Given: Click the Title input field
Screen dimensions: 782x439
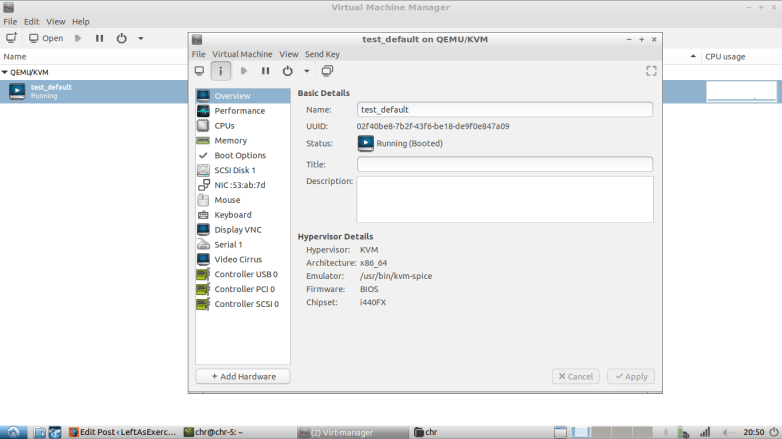Looking at the screenshot, I should 505,164.
